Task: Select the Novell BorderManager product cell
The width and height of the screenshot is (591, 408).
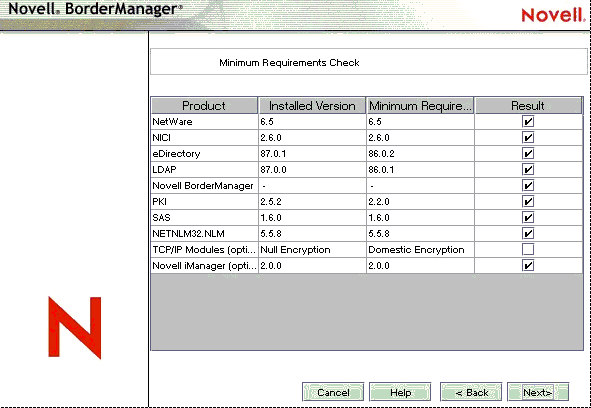Action: pyautogui.click(x=204, y=186)
